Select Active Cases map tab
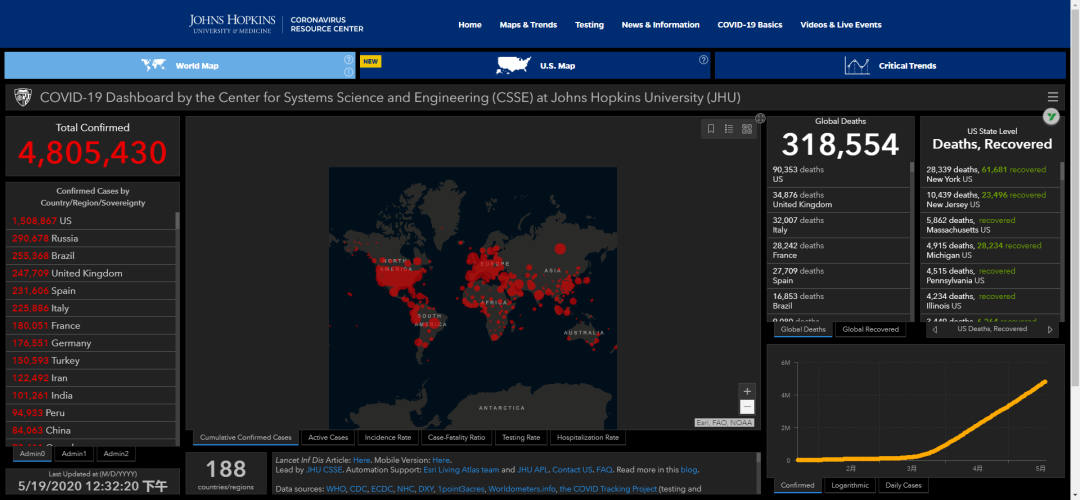The height and width of the screenshot is (500, 1080). (x=329, y=437)
